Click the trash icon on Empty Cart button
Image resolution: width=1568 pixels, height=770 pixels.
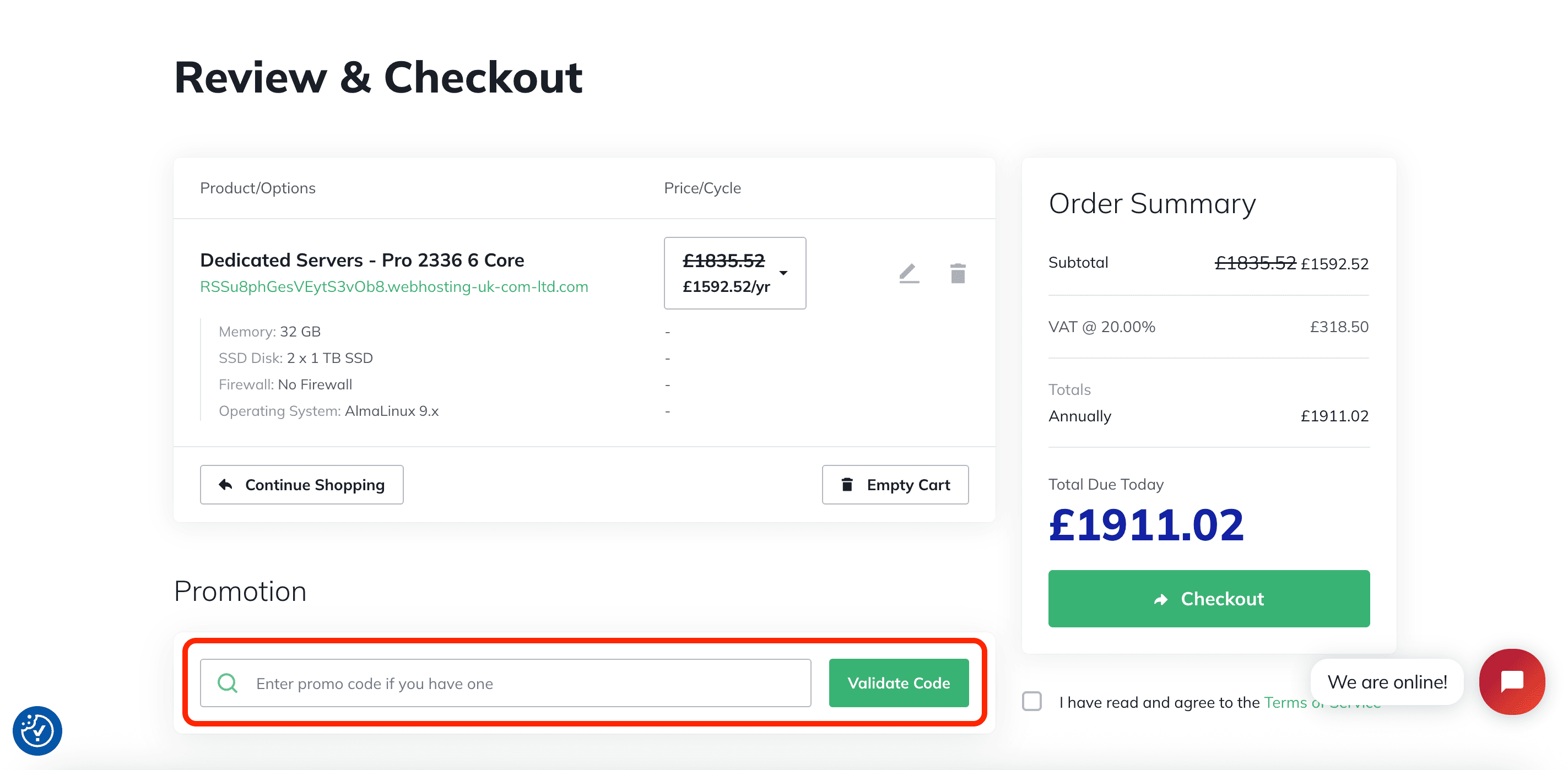(847, 485)
